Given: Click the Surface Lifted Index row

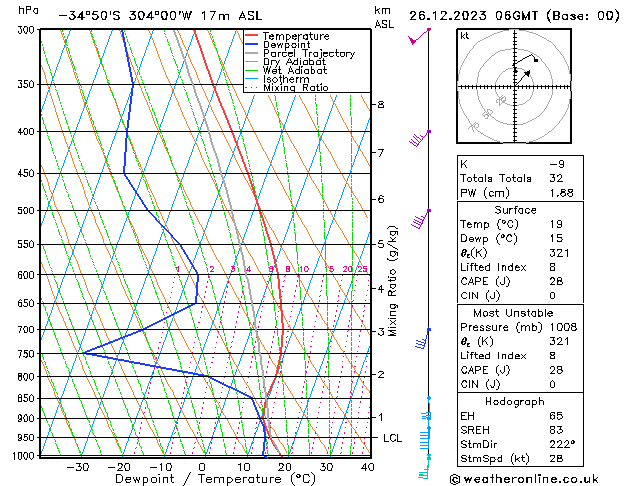Looking at the screenshot, I should click(520, 267).
